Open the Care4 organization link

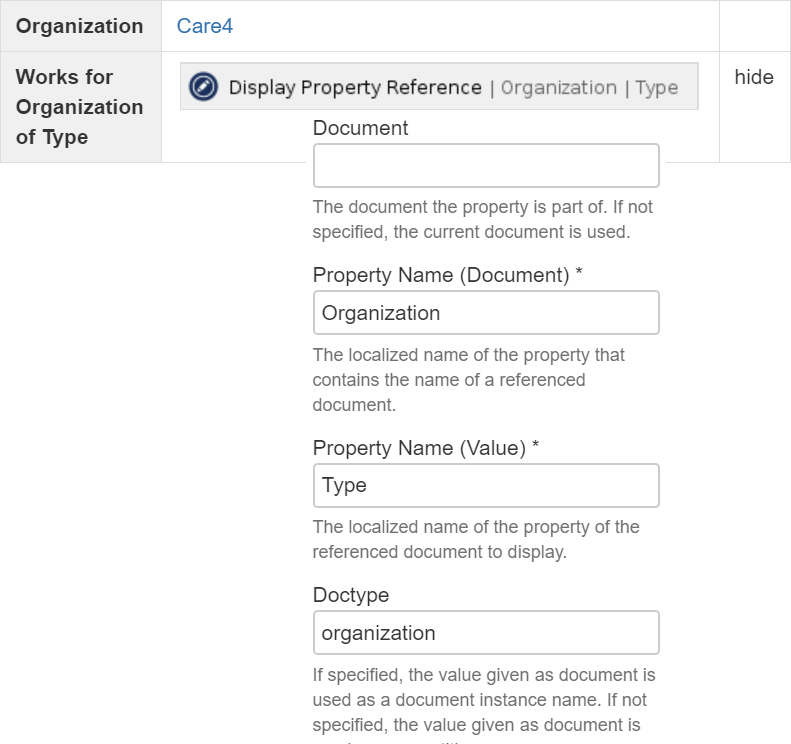[205, 26]
